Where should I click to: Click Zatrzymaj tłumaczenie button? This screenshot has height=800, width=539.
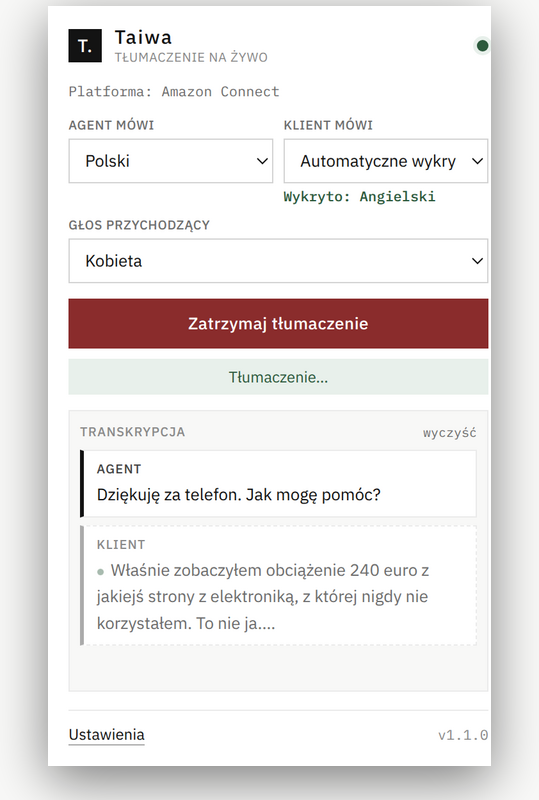(x=278, y=323)
